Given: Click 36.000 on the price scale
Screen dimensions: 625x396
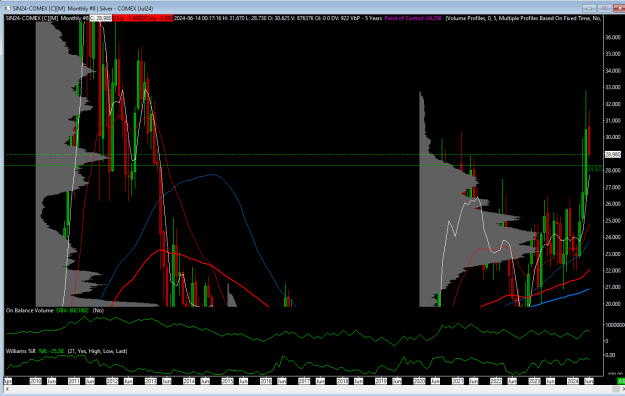Looking at the screenshot, I should (x=613, y=37).
